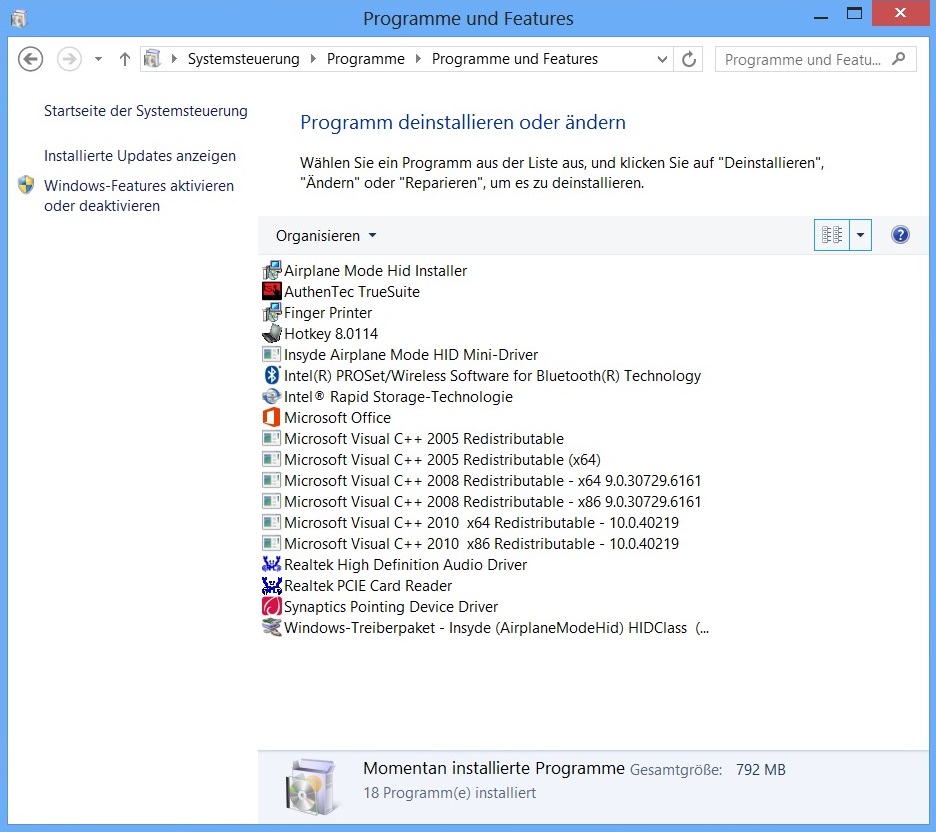Click the control panel icon in address bar
This screenshot has height=832, width=936.
pos(153,58)
